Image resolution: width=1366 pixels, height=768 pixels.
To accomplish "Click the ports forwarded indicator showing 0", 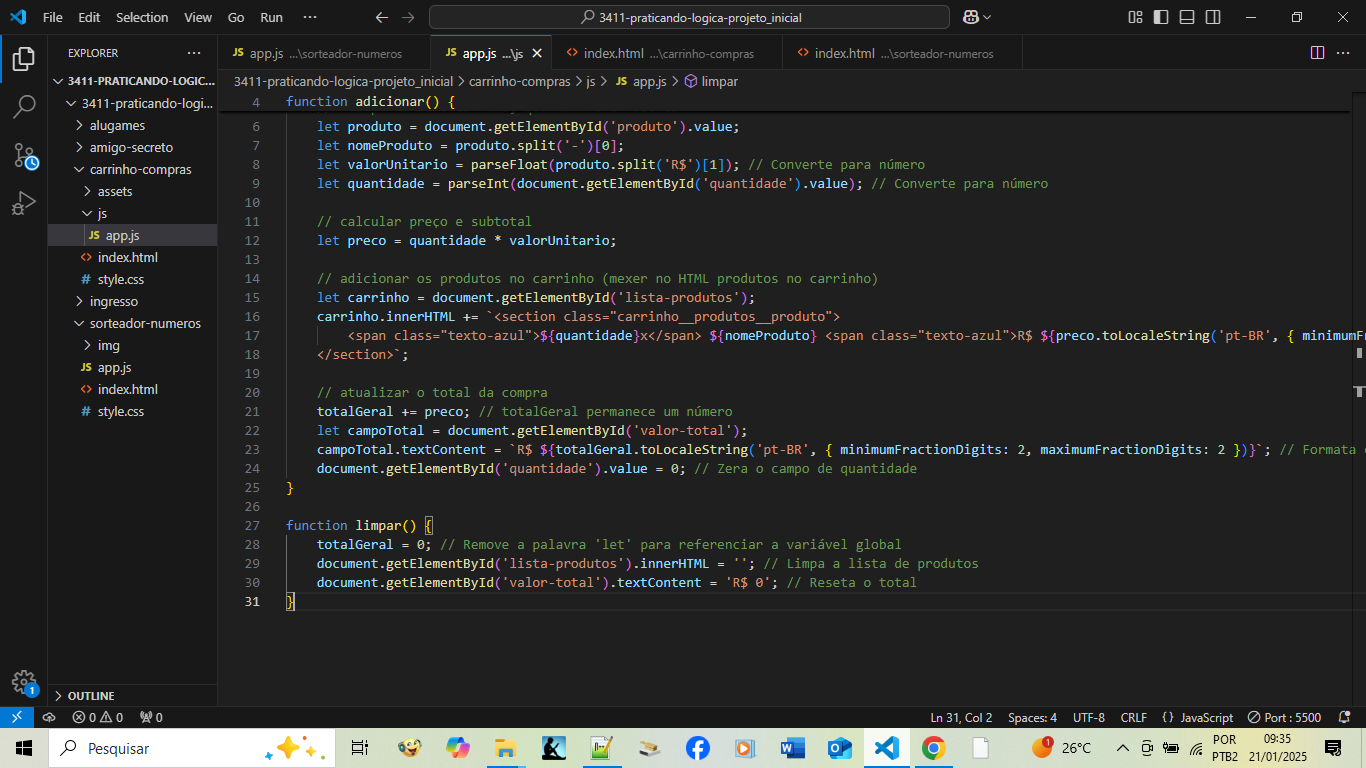I will pos(151,717).
